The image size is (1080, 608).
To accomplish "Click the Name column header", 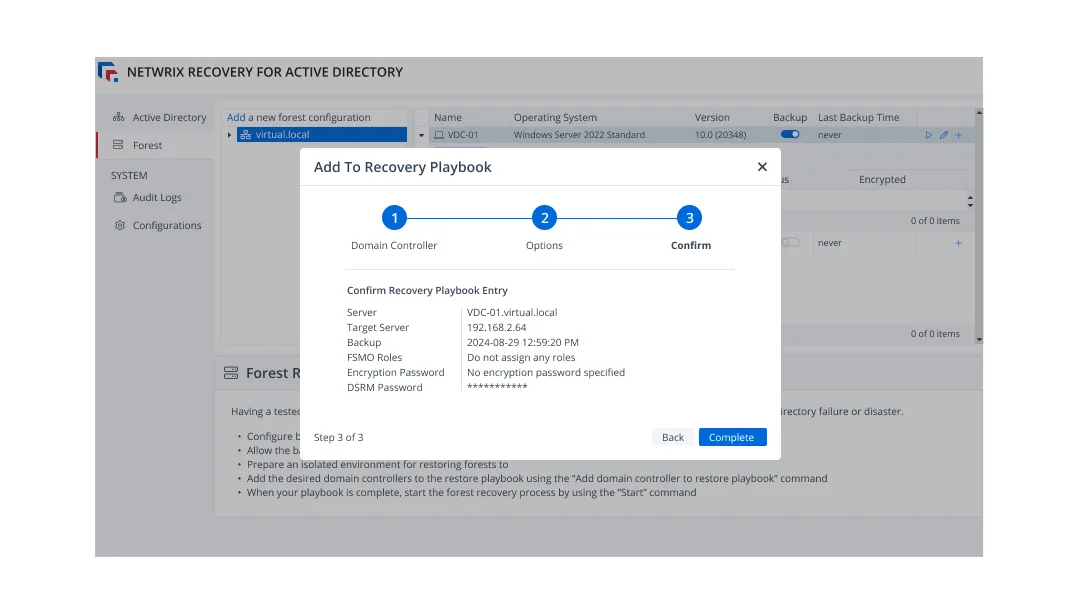I will tap(448, 117).
